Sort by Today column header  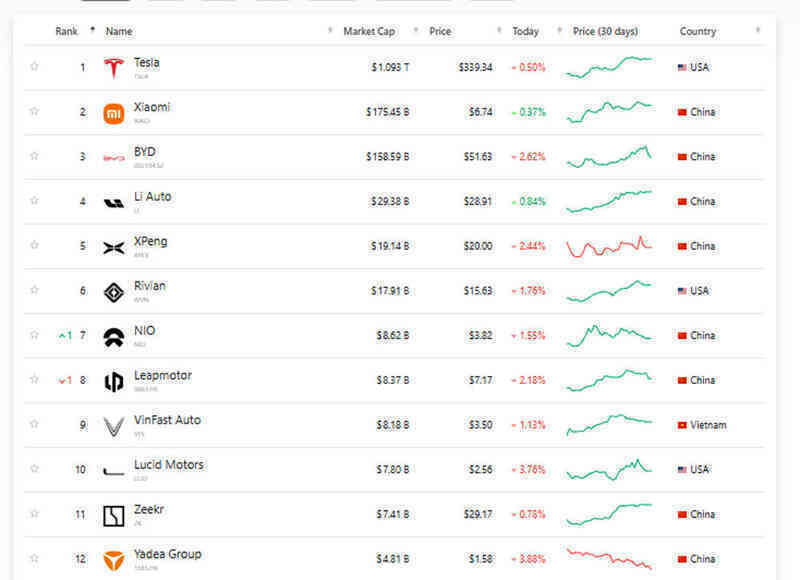526,31
